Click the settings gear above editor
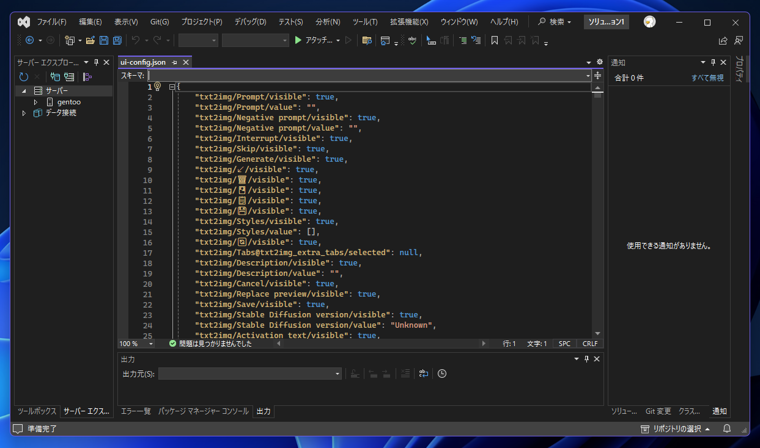Viewport: 760px width, 448px height. pos(600,62)
